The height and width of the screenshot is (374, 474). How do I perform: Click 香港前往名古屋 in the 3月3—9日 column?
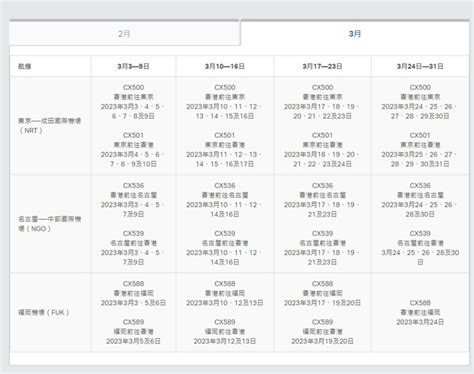(133, 195)
